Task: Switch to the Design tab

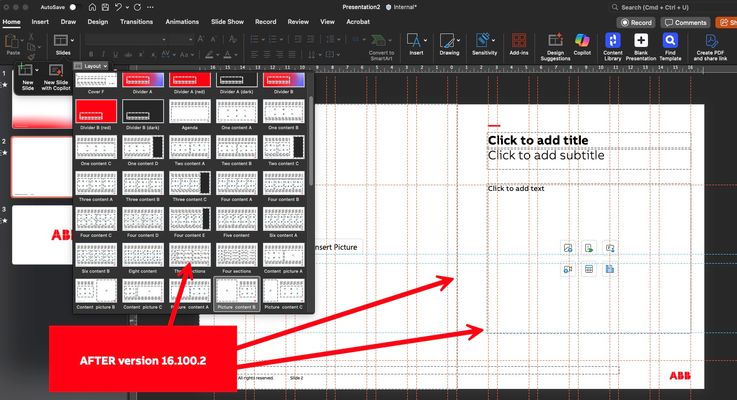Action: [x=97, y=22]
